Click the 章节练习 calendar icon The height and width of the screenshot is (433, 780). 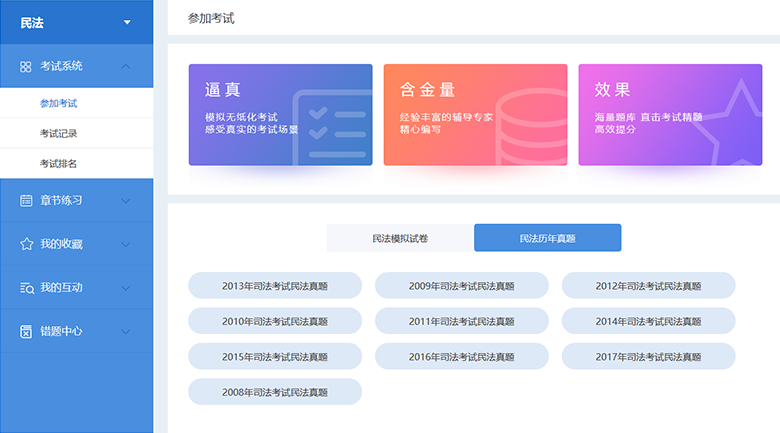coord(26,200)
